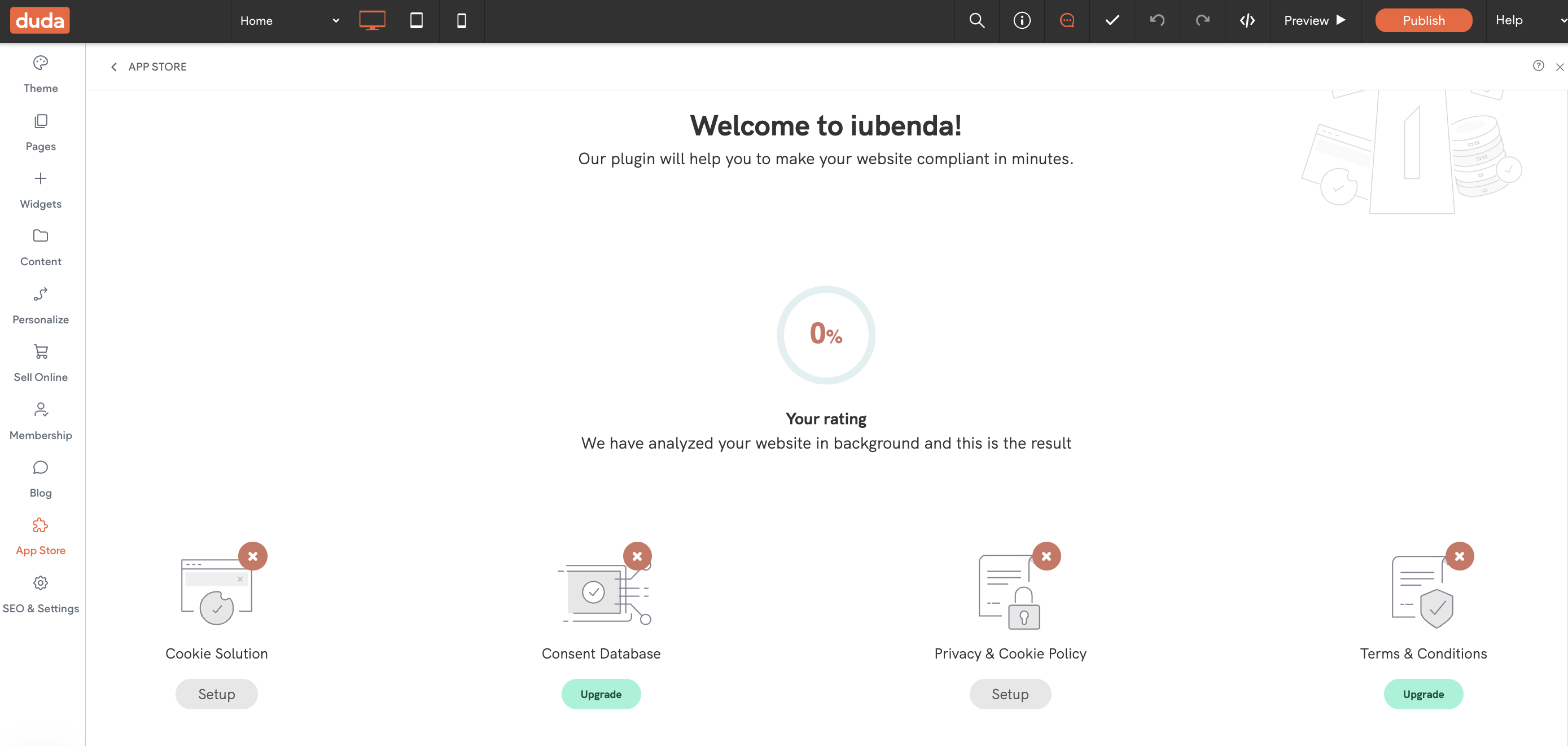
Task: Open the Theme panel
Action: point(41,74)
